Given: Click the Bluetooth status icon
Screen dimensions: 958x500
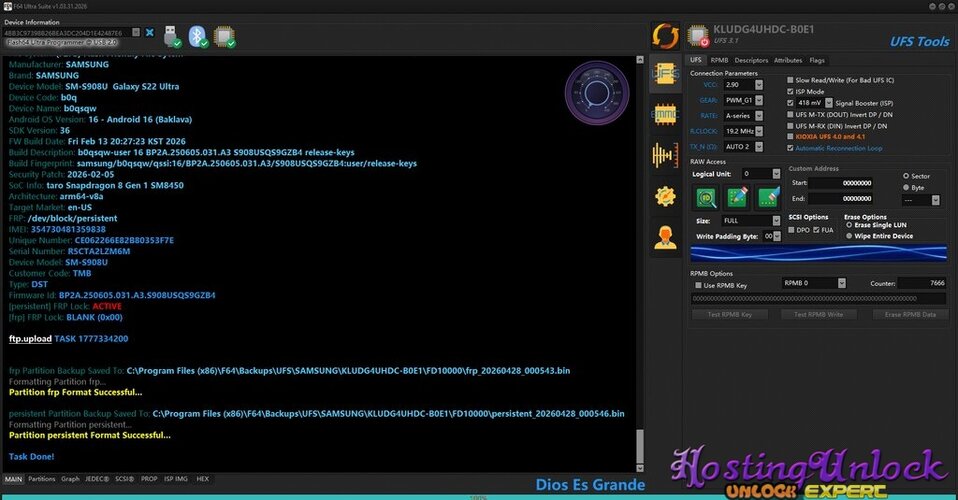Looking at the screenshot, I should coord(198,36).
